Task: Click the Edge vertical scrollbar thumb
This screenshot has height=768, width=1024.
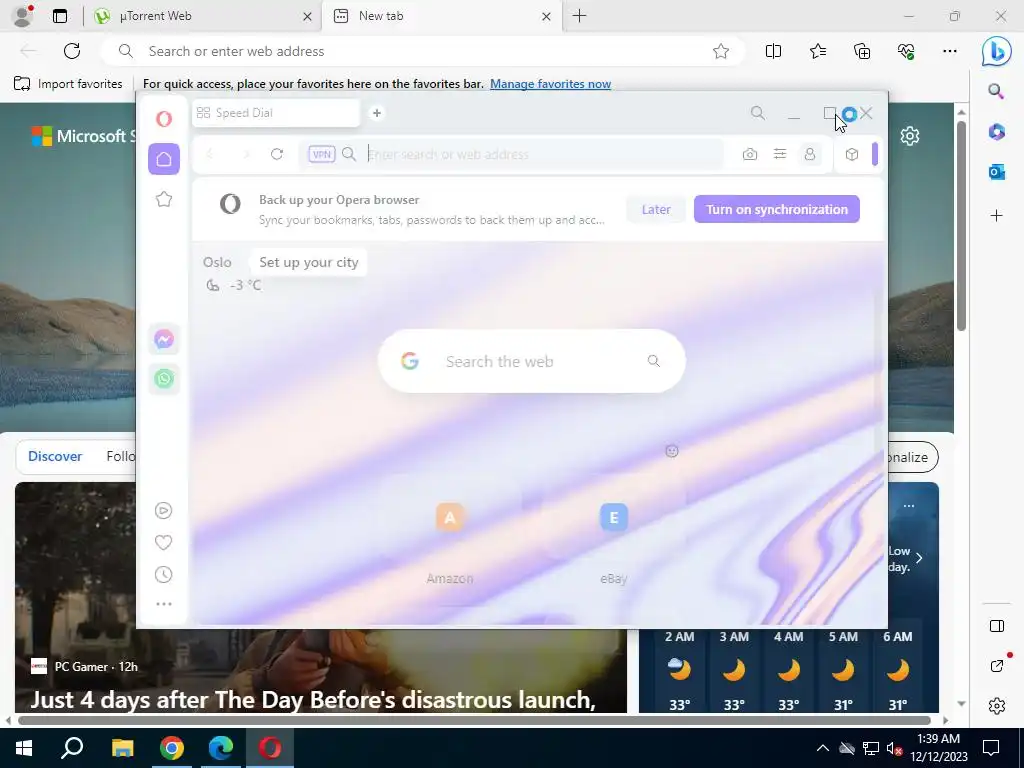Action: [961, 225]
